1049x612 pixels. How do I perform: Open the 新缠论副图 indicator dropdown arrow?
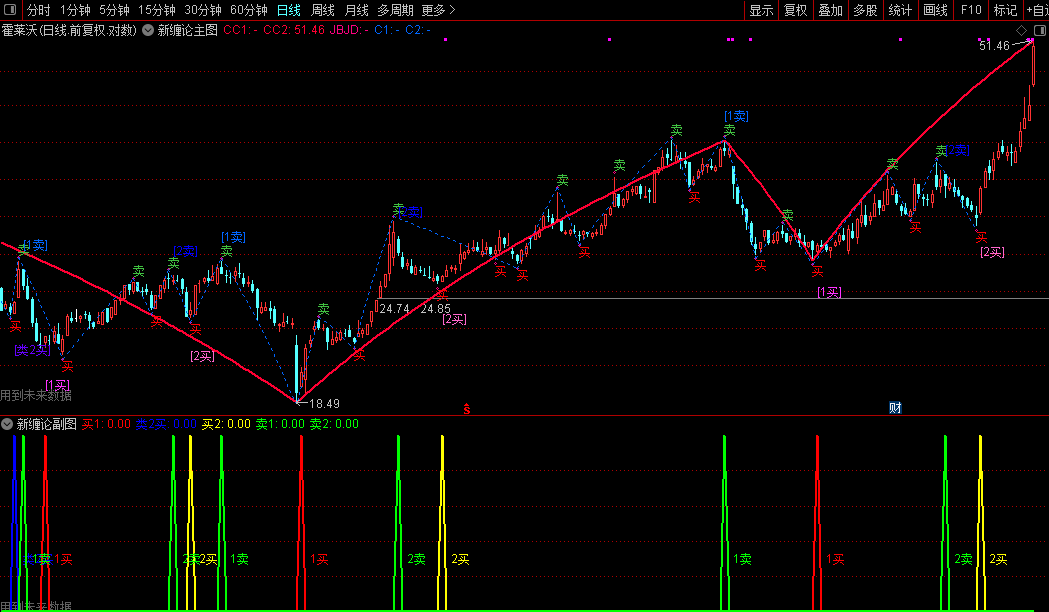coord(7,424)
